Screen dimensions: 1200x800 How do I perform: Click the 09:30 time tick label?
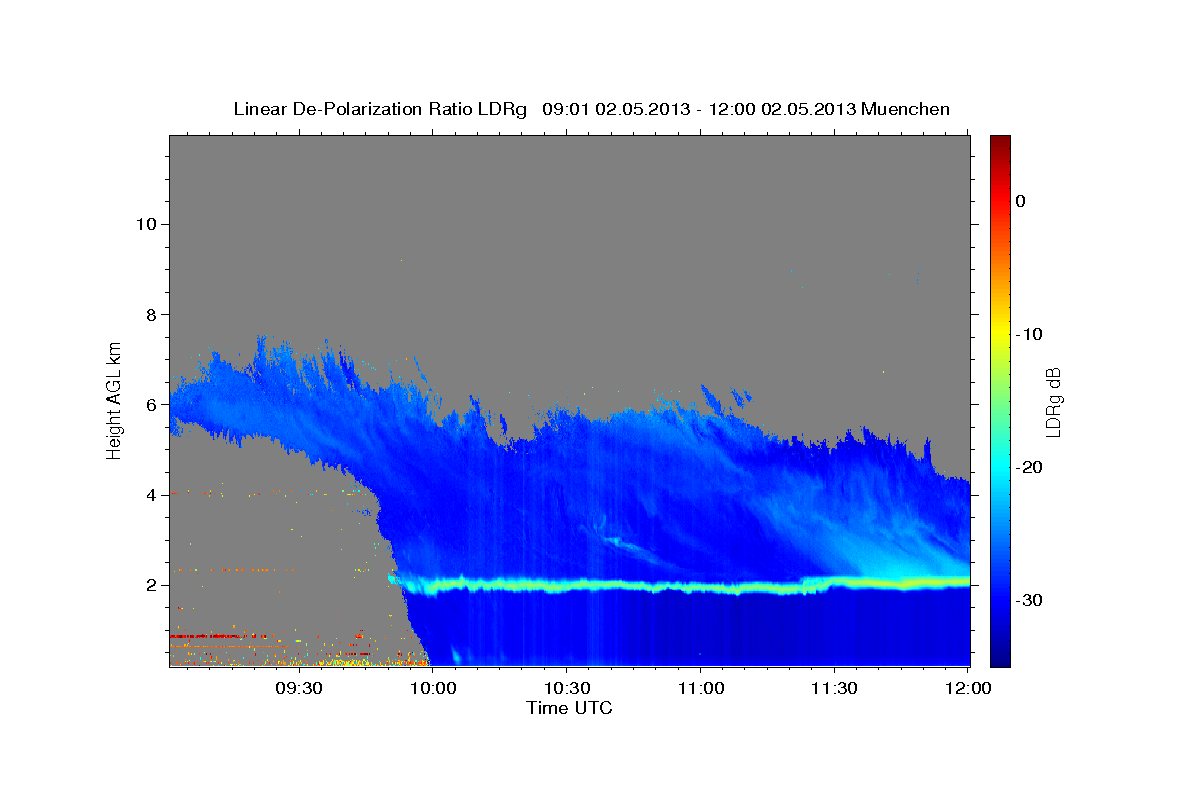point(298,689)
